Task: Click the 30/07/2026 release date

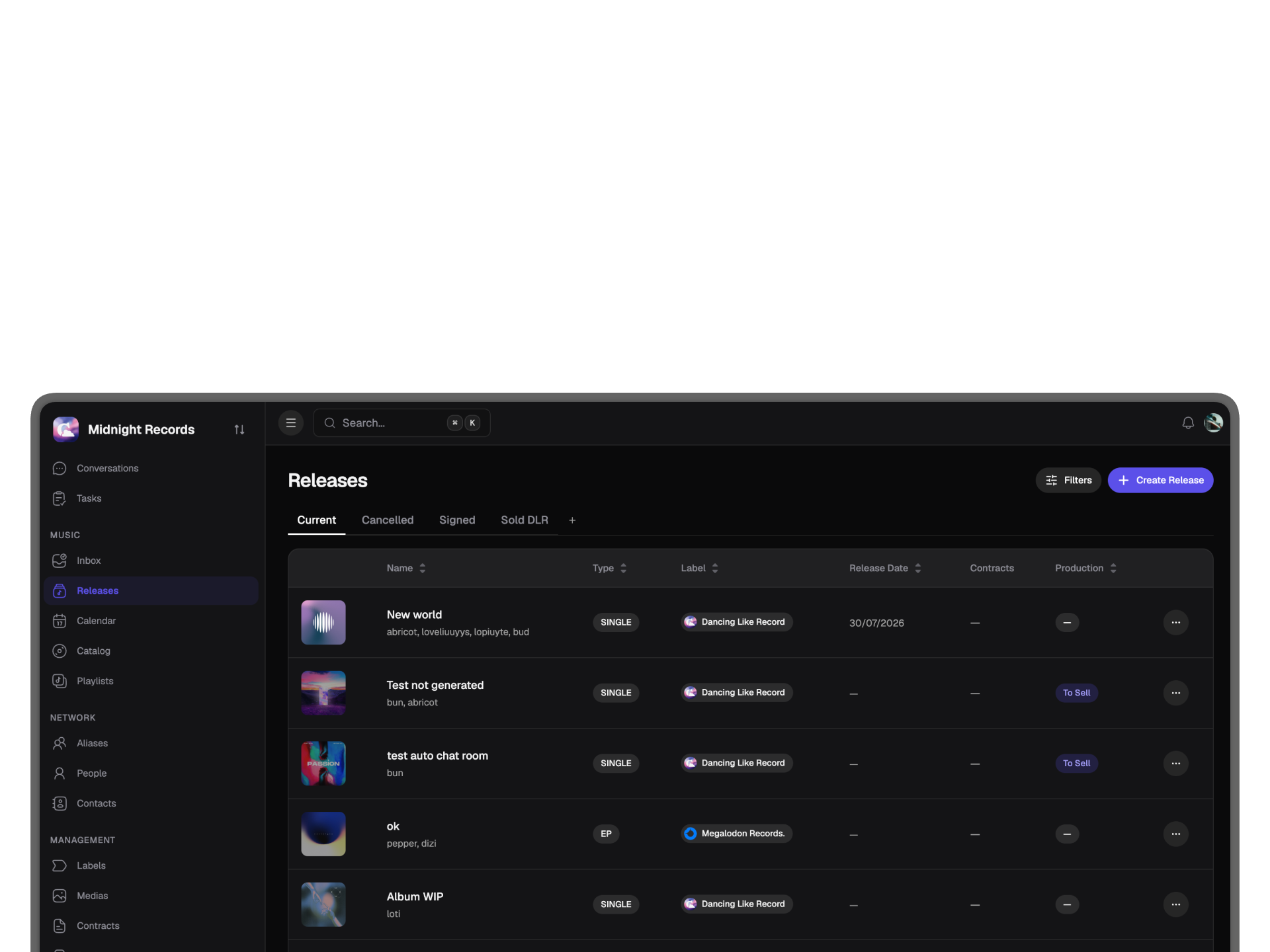Action: click(x=876, y=623)
